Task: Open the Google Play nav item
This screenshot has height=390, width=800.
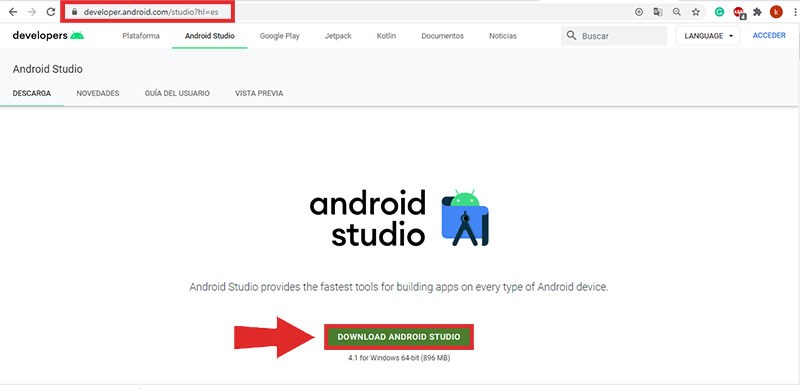Action: coord(280,36)
